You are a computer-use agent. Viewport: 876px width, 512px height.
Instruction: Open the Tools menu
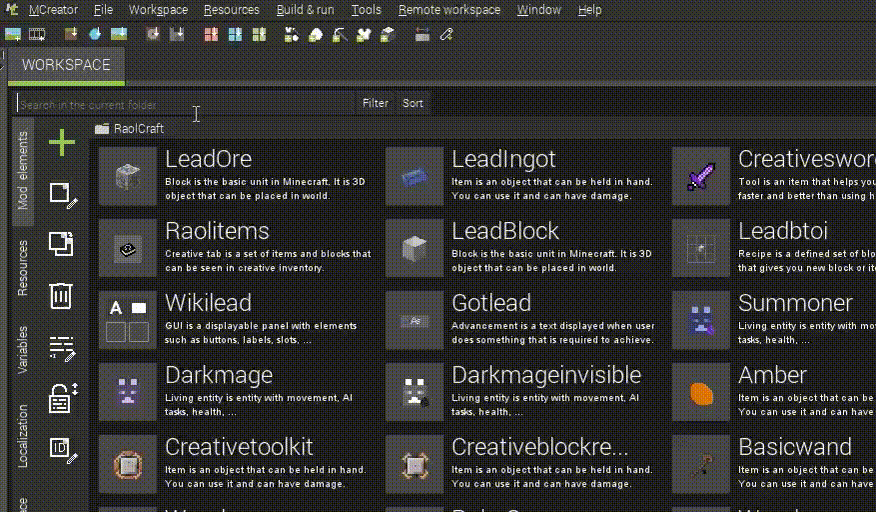pos(366,10)
